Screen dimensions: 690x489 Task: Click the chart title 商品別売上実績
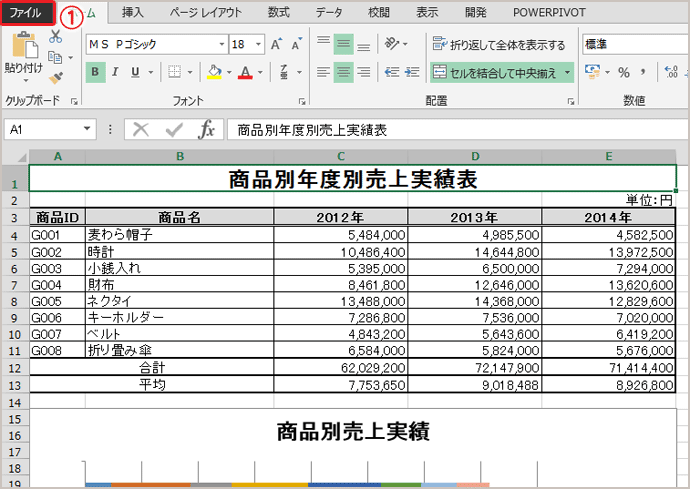pyautogui.click(x=353, y=431)
